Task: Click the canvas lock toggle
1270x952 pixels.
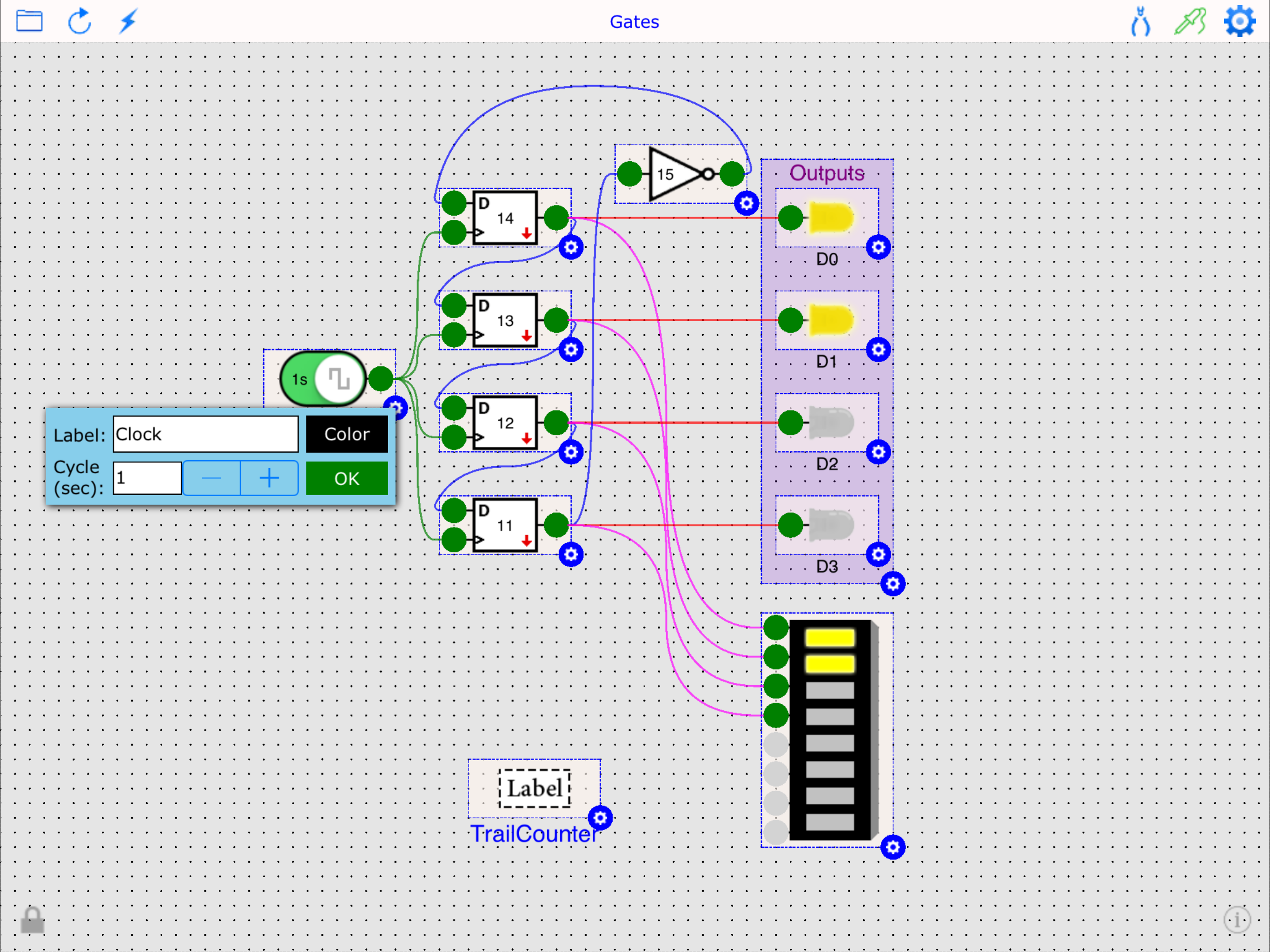Action: tap(33, 919)
